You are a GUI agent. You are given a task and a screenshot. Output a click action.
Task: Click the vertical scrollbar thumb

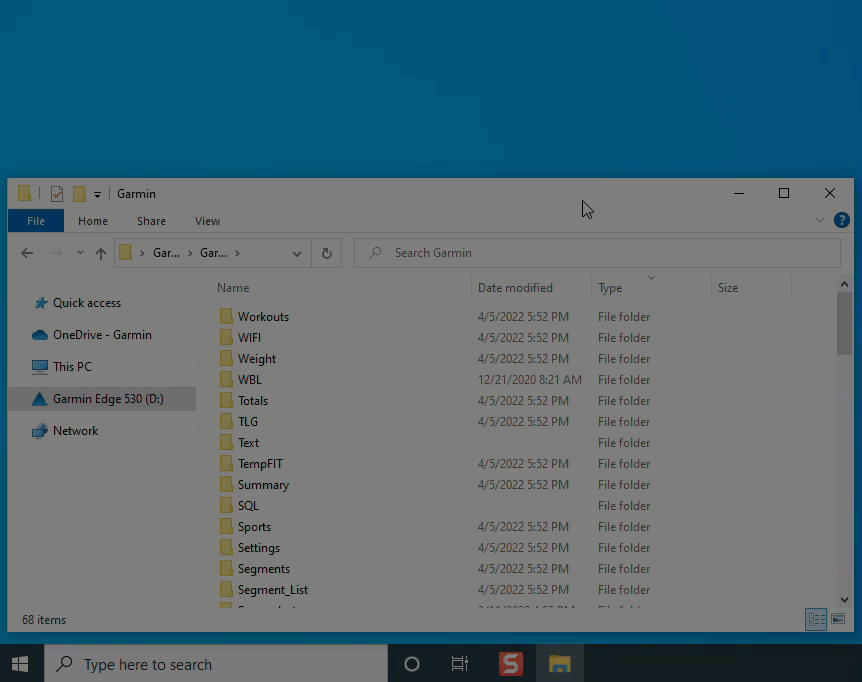[x=844, y=325]
